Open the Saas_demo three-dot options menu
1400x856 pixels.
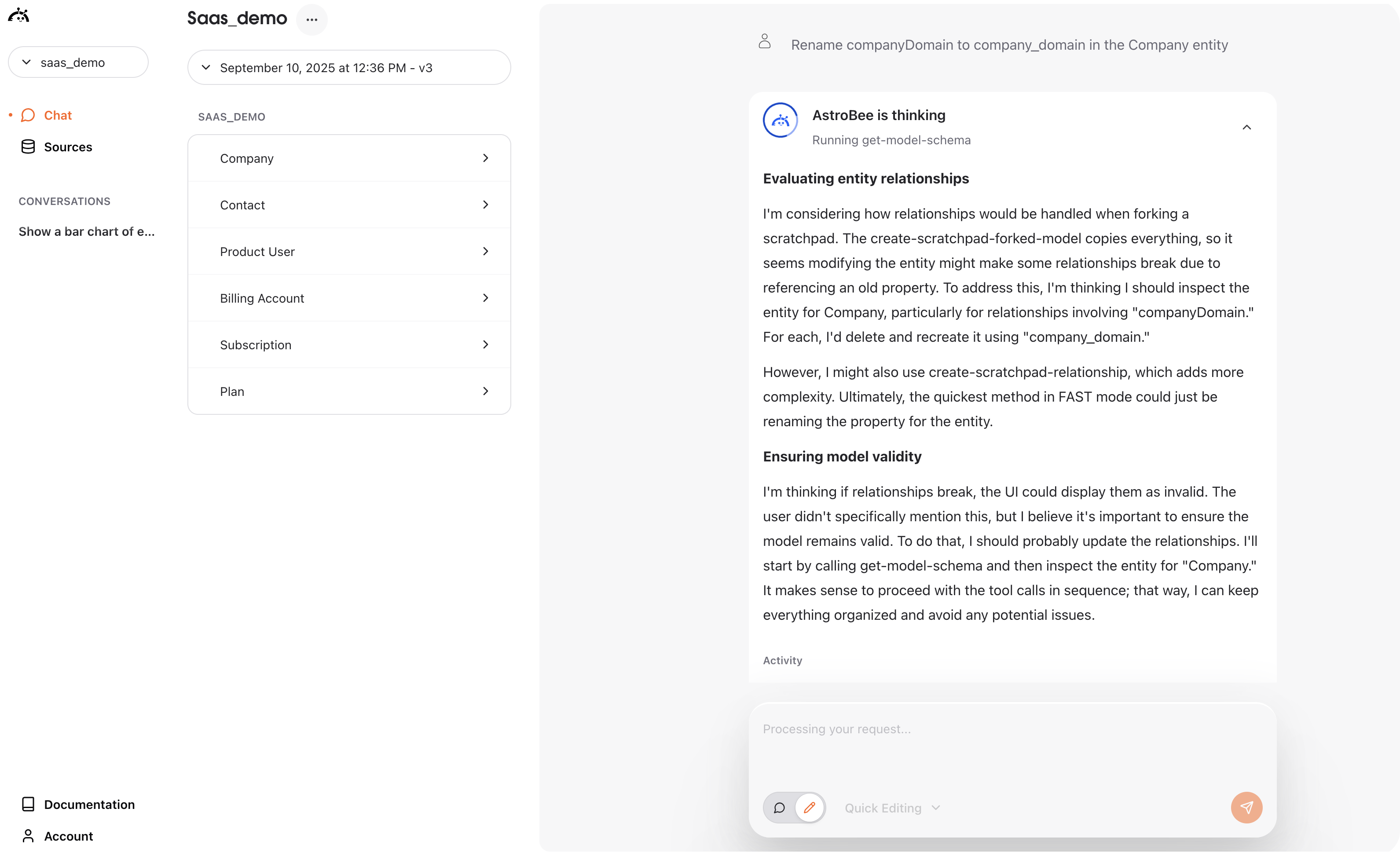coord(312,19)
